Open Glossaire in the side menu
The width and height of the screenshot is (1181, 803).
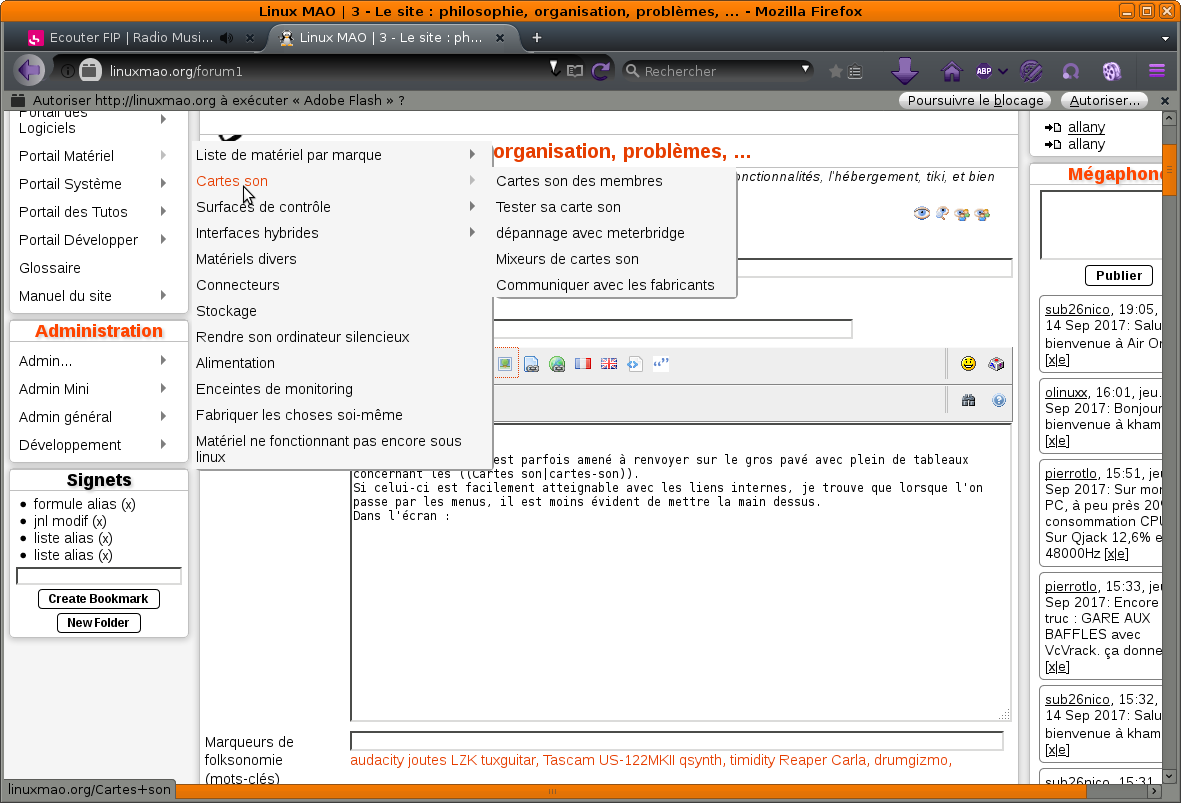point(50,267)
